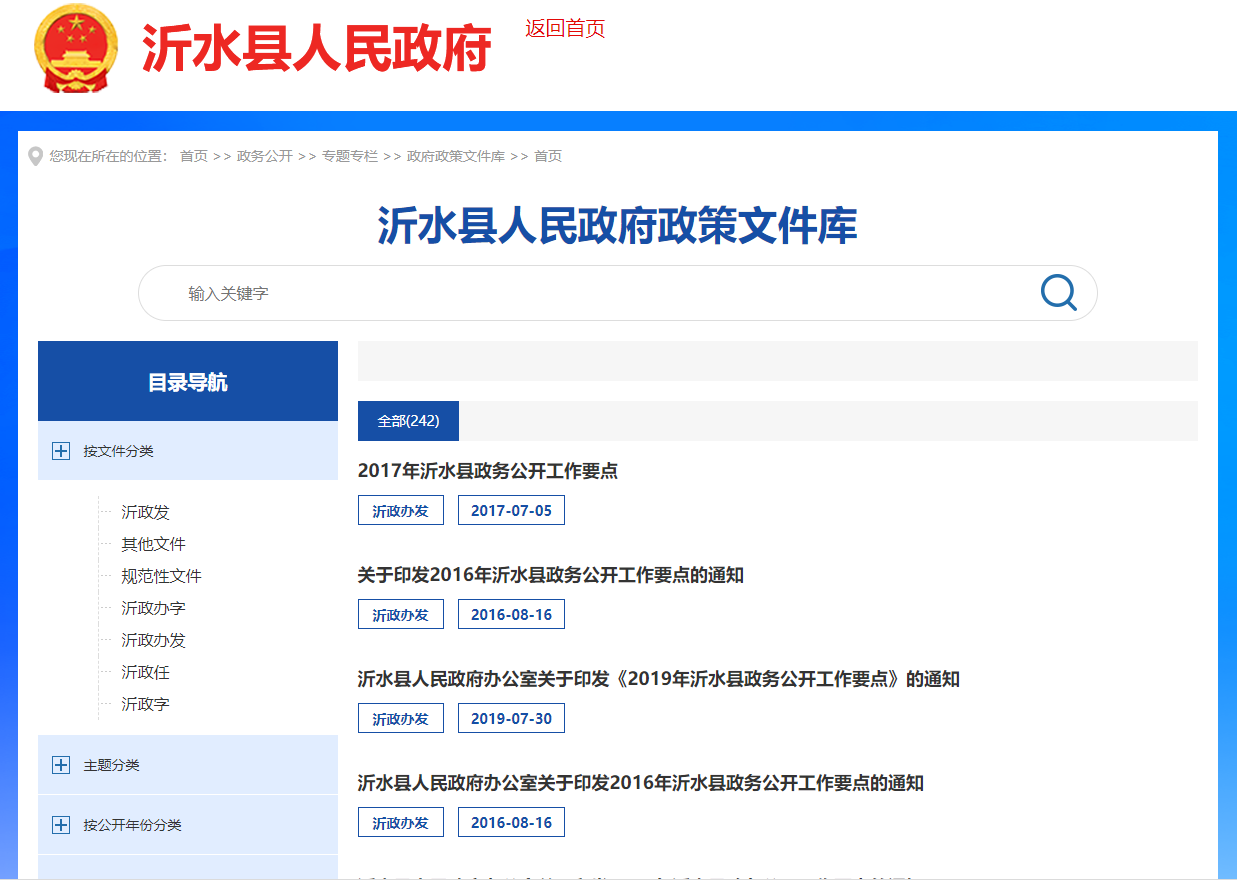Click 政务公开 in the breadcrumb
This screenshot has height=880, width=1237.
tap(265, 156)
